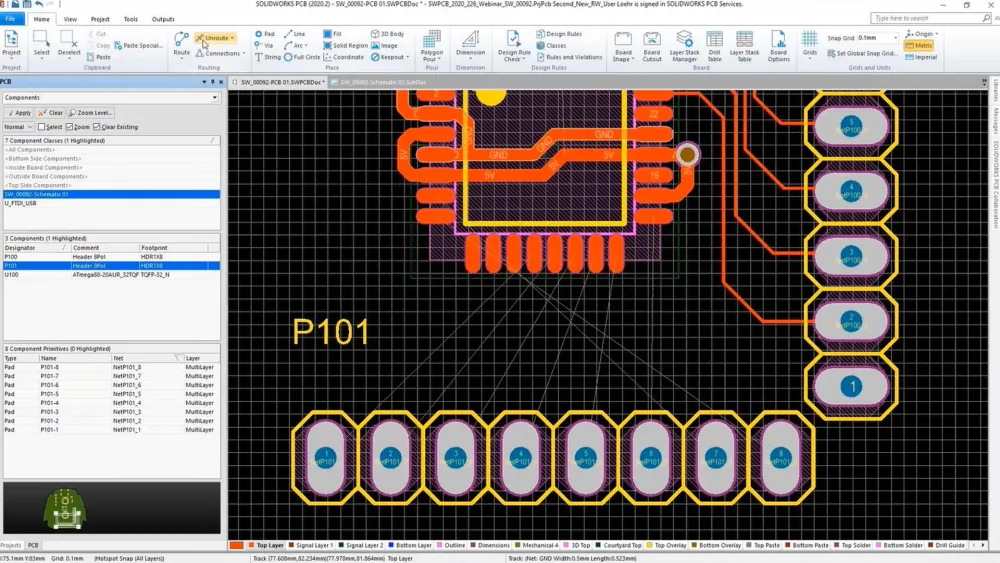Click Set Global Snap Grid
This screenshot has height=563, width=1000.
pos(862,54)
